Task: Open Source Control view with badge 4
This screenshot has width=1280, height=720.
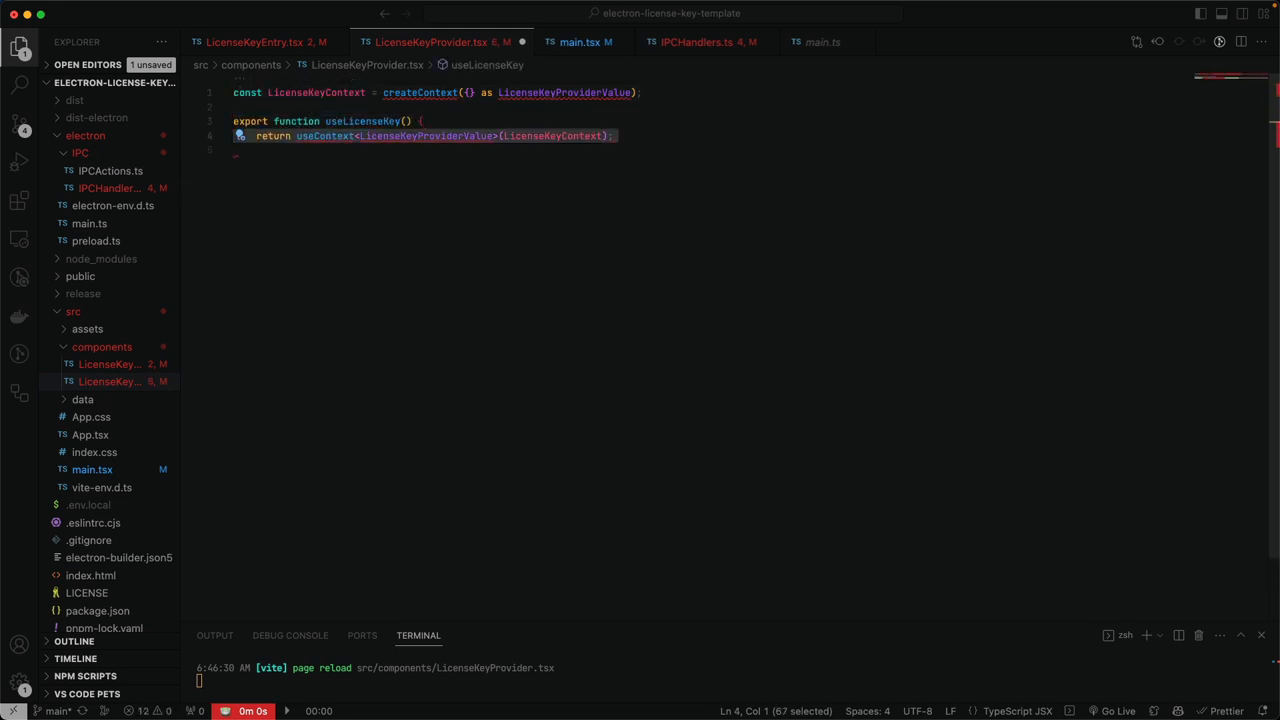Action: click(x=19, y=125)
